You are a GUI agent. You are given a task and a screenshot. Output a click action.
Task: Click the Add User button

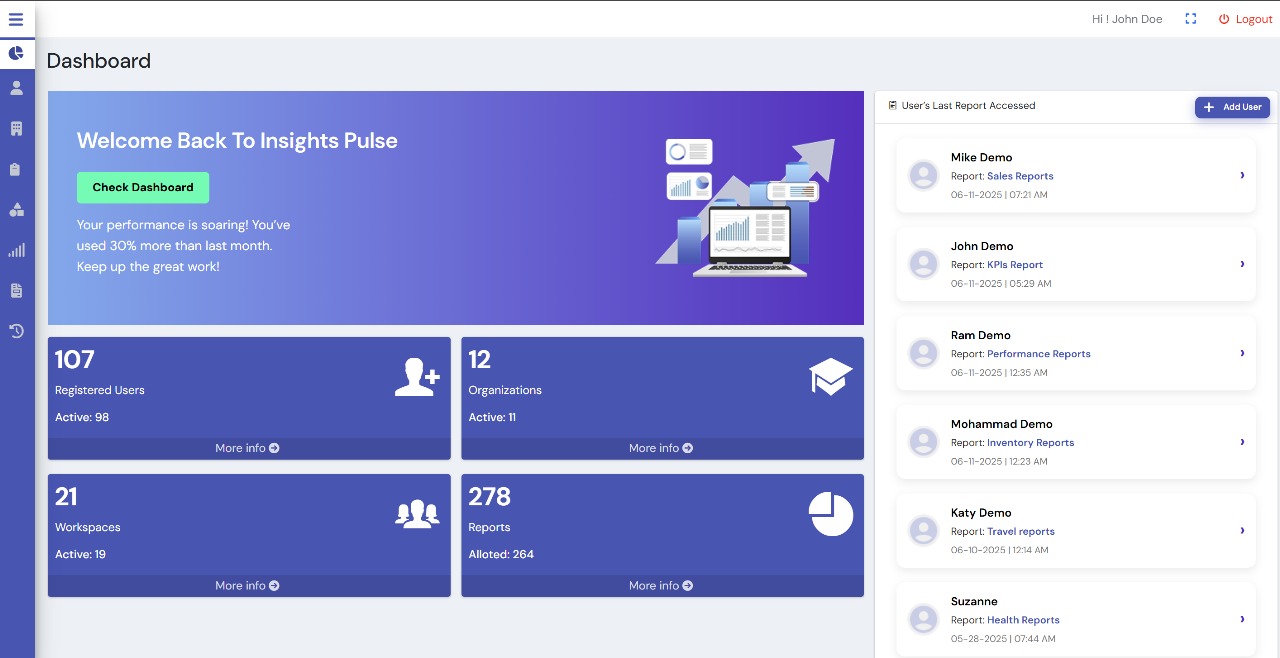(x=1232, y=107)
